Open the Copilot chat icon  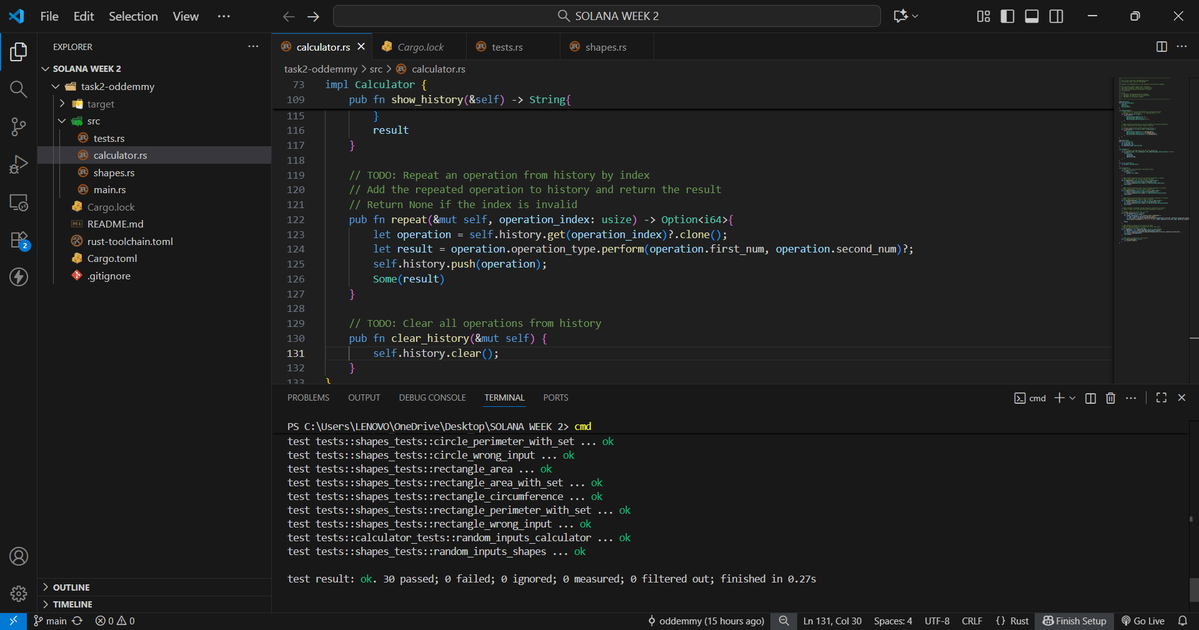click(x=901, y=16)
